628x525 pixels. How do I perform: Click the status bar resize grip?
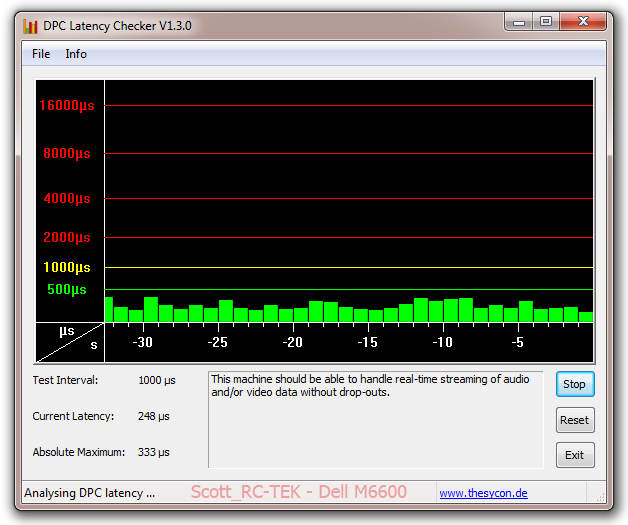[600, 497]
